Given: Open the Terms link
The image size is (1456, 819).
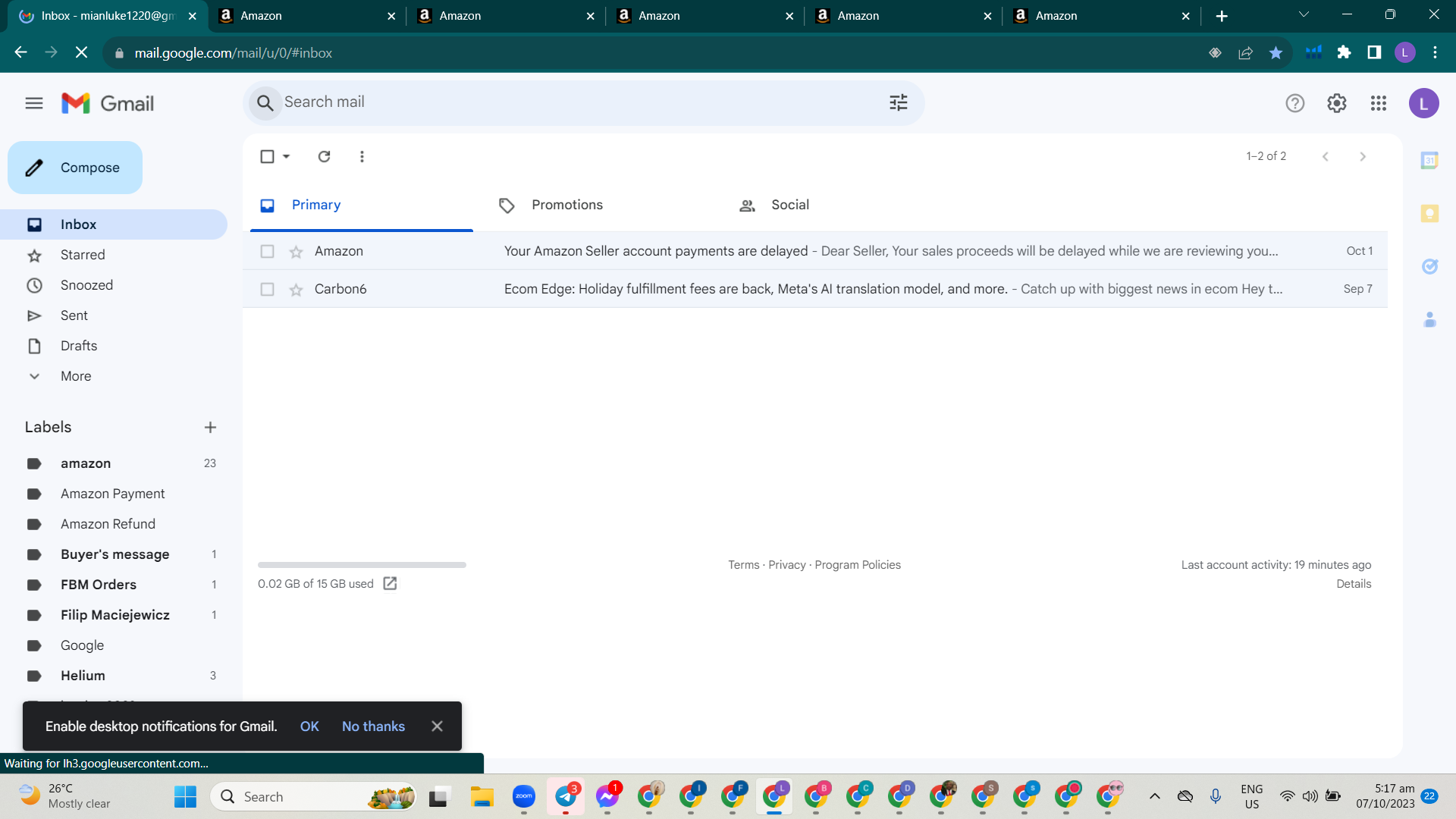Looking at the screenshot, I should coord(743,565).
